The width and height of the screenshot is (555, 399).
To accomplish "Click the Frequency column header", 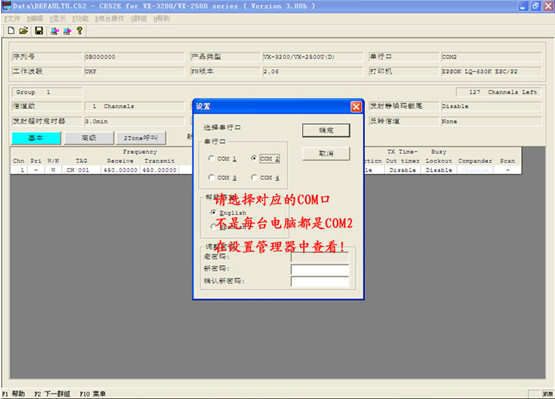I will 140,152.
